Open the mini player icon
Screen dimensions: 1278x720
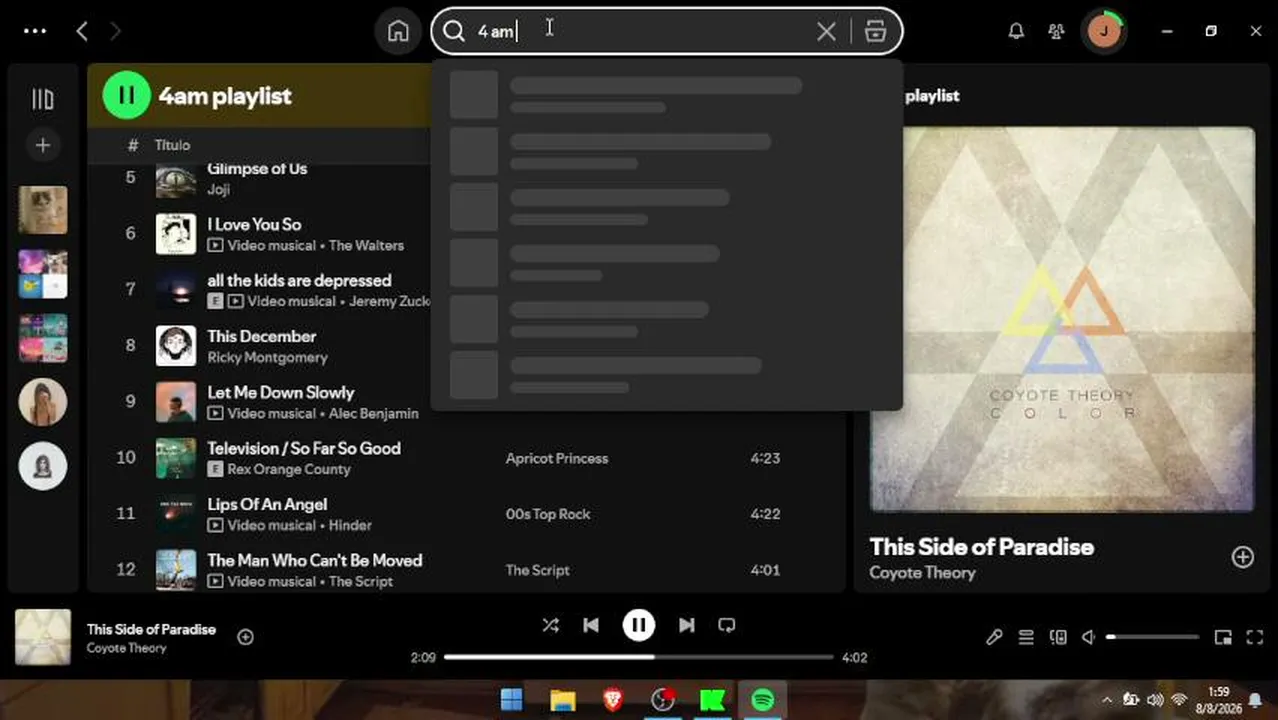pos(1223,637)
